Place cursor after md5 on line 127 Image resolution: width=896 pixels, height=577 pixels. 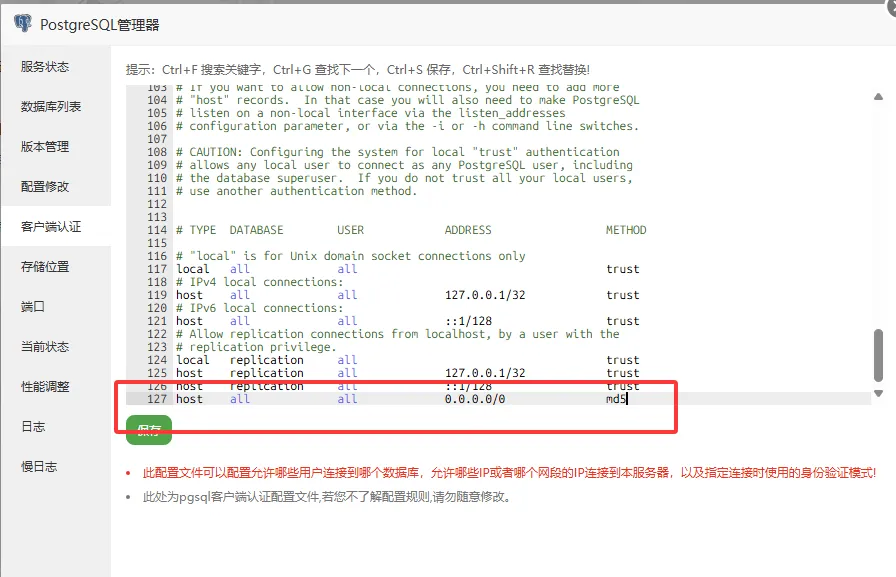point(628,399)
